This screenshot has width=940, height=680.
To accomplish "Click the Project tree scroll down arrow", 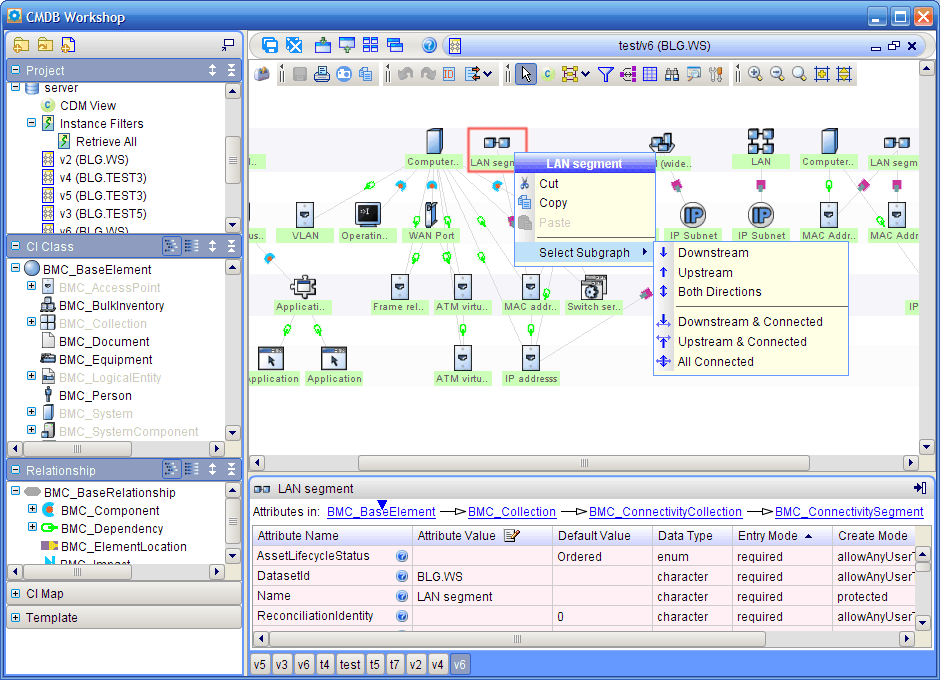I will tap(233, 225).
